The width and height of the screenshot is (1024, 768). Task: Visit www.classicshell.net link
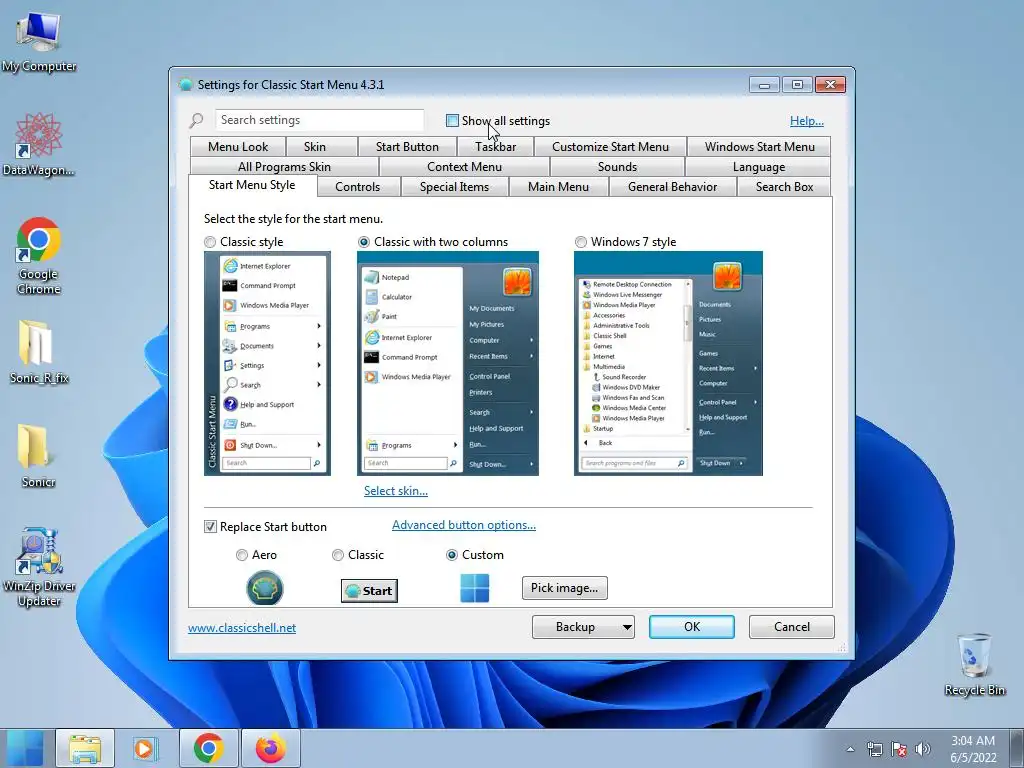tap(242, 628)
